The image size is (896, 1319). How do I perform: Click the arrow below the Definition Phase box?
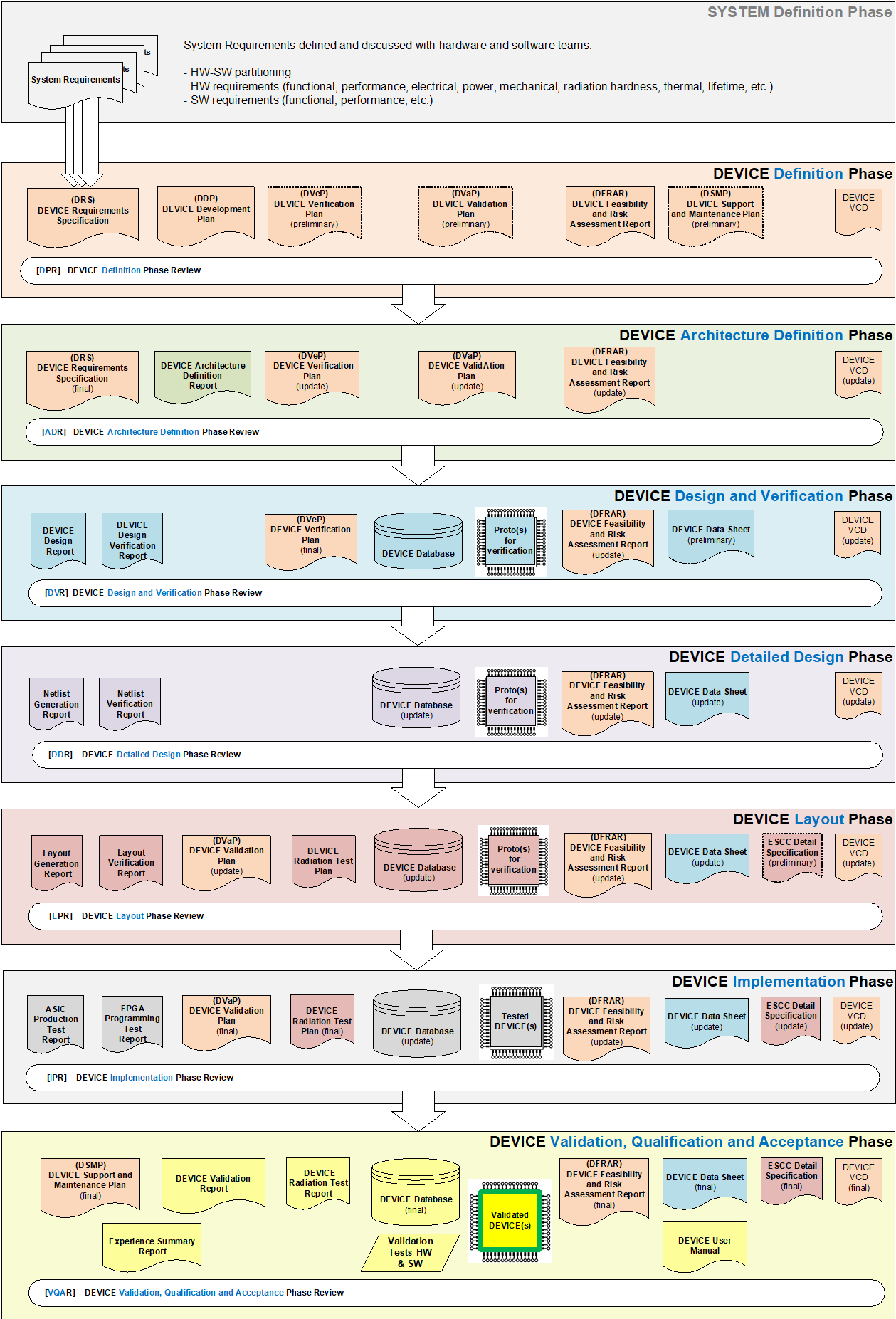tap(418, 304)
